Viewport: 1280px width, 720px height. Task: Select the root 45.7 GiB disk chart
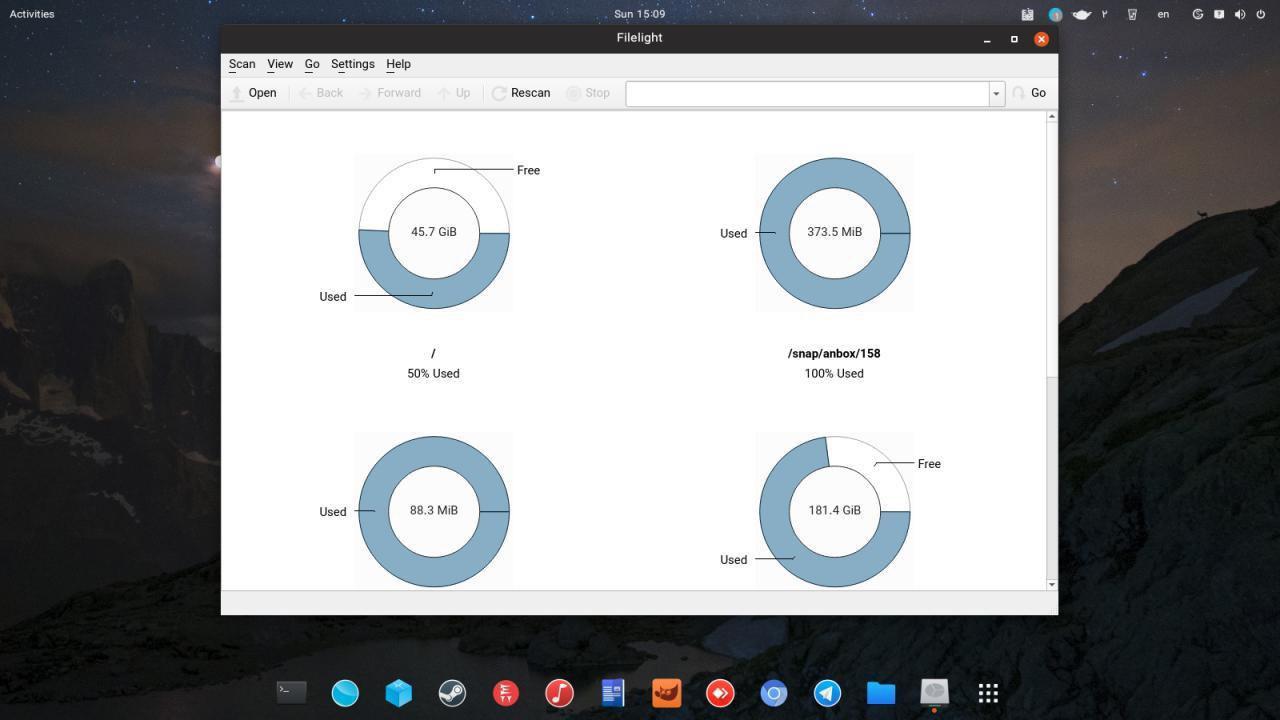[434, 233]
